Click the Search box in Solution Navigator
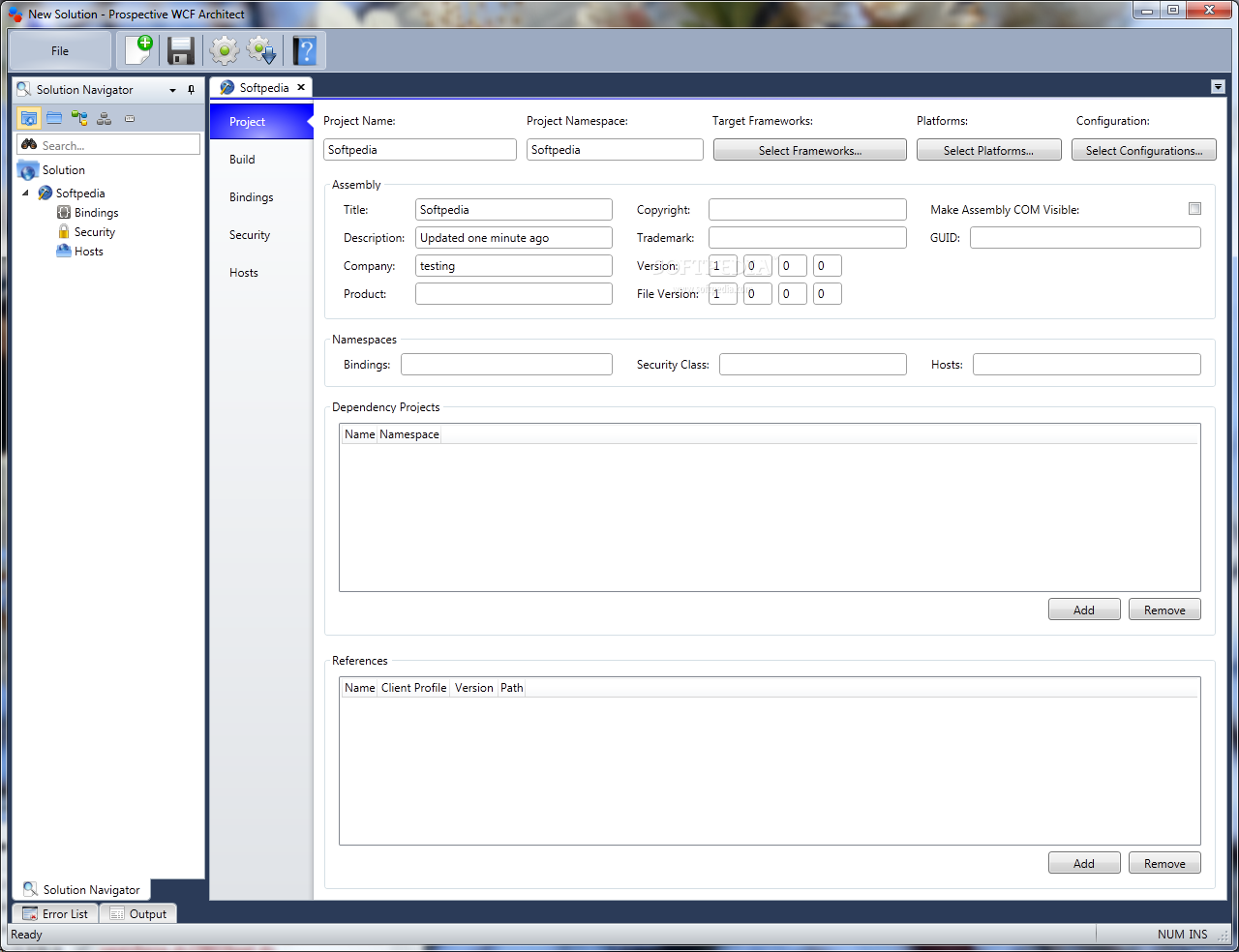1239x952 pixels. pos(108,145)
